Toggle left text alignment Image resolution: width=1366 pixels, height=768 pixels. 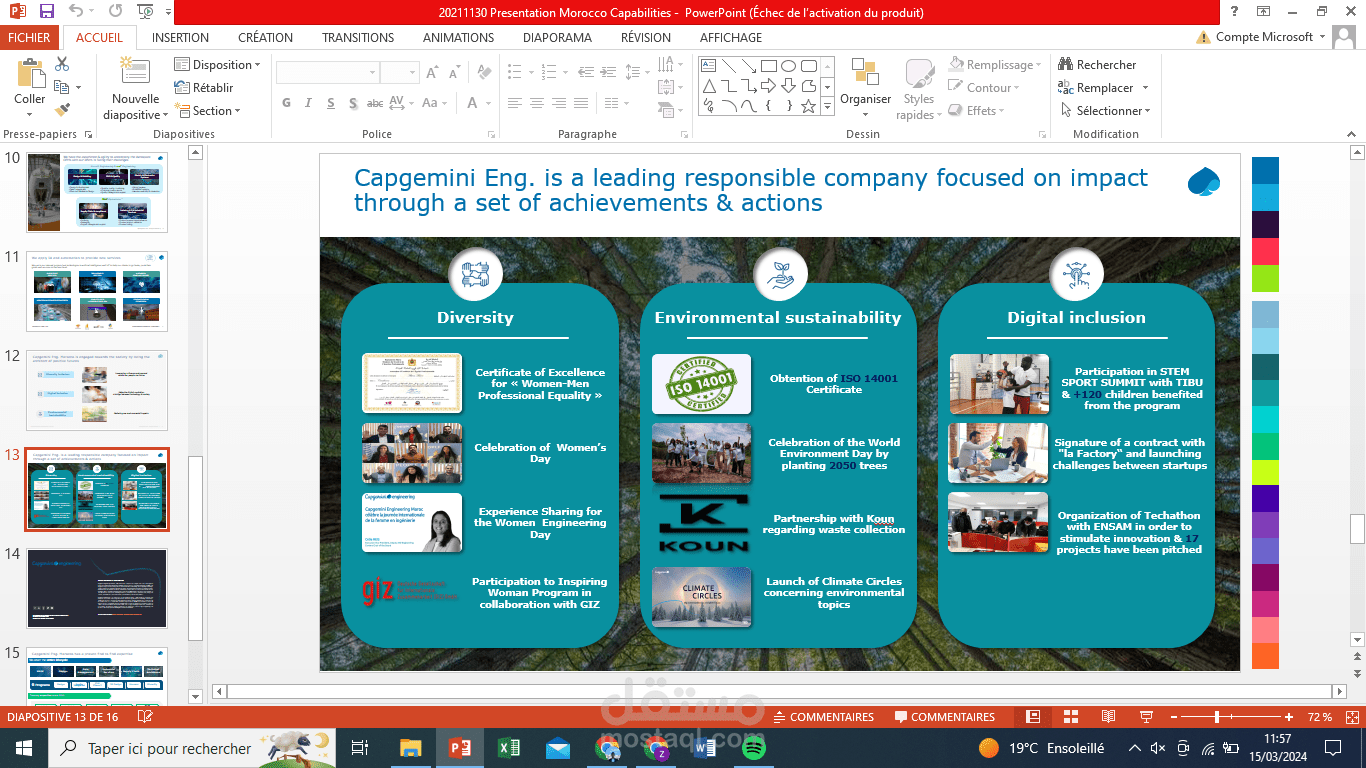[x=515, y=103]
